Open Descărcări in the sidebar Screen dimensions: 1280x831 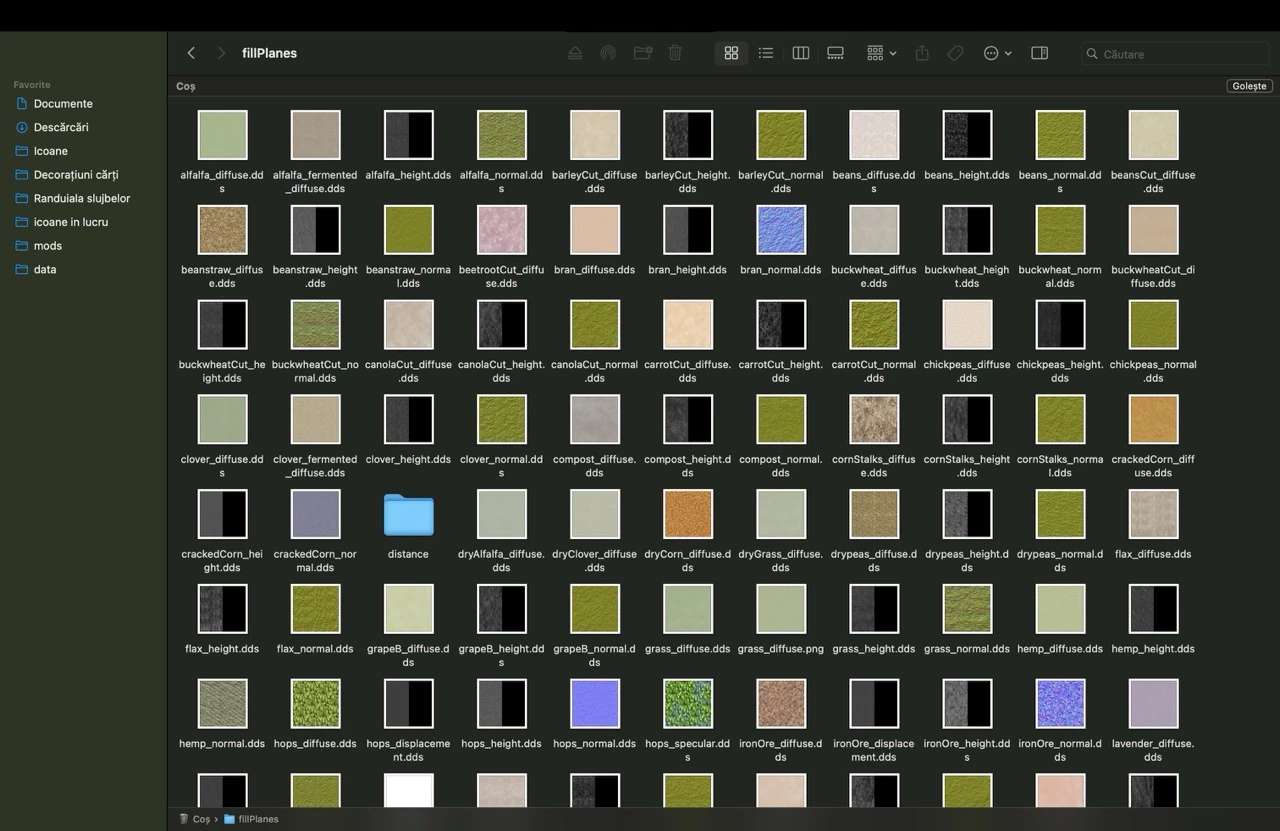pyautogui.click(x=61, y=127)
